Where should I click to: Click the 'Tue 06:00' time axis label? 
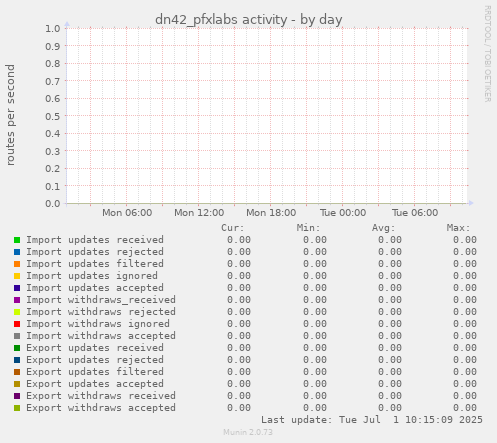point(415,213)
